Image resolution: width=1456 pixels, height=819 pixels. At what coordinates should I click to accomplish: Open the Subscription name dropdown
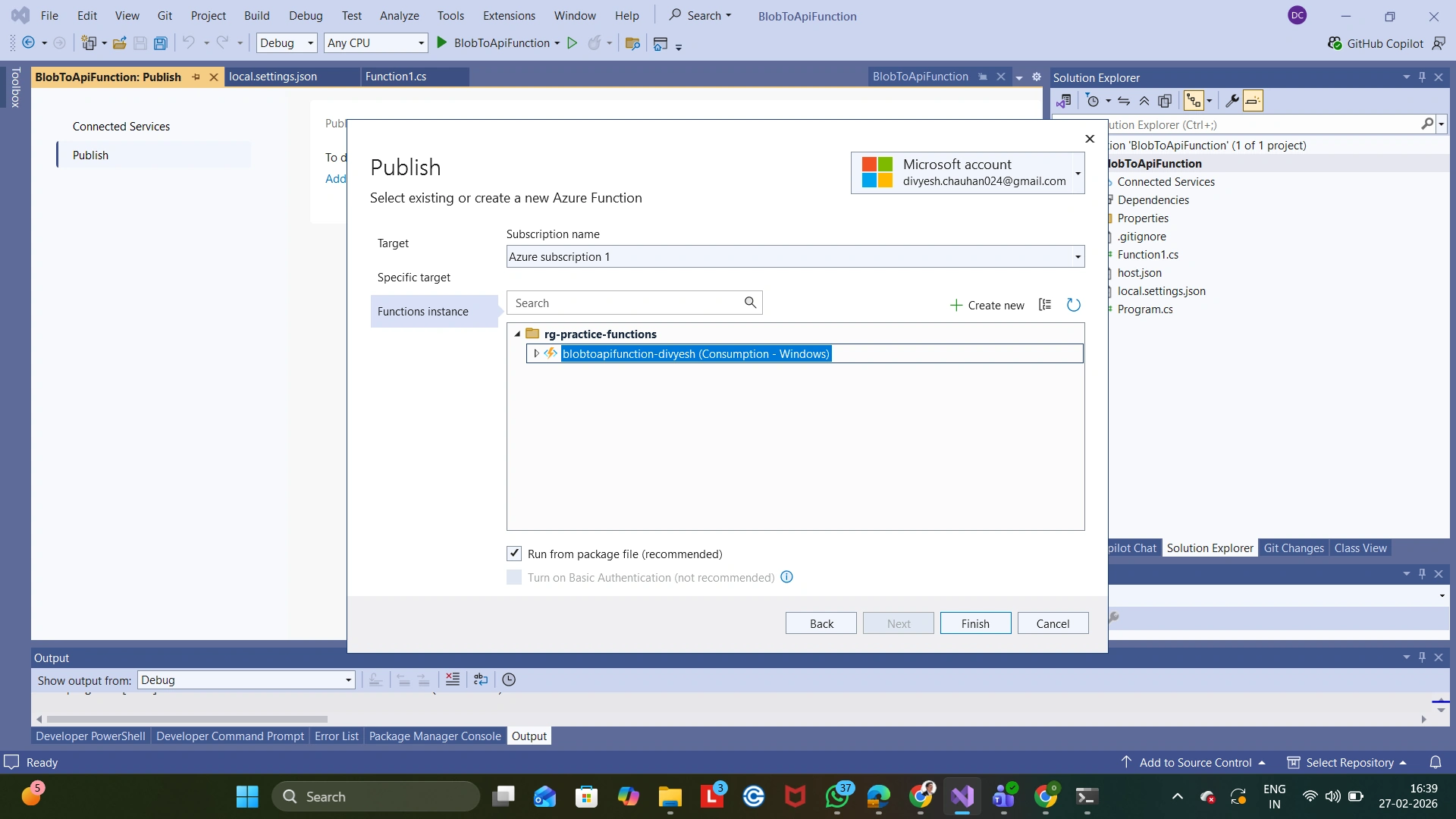tap(795, 256)
